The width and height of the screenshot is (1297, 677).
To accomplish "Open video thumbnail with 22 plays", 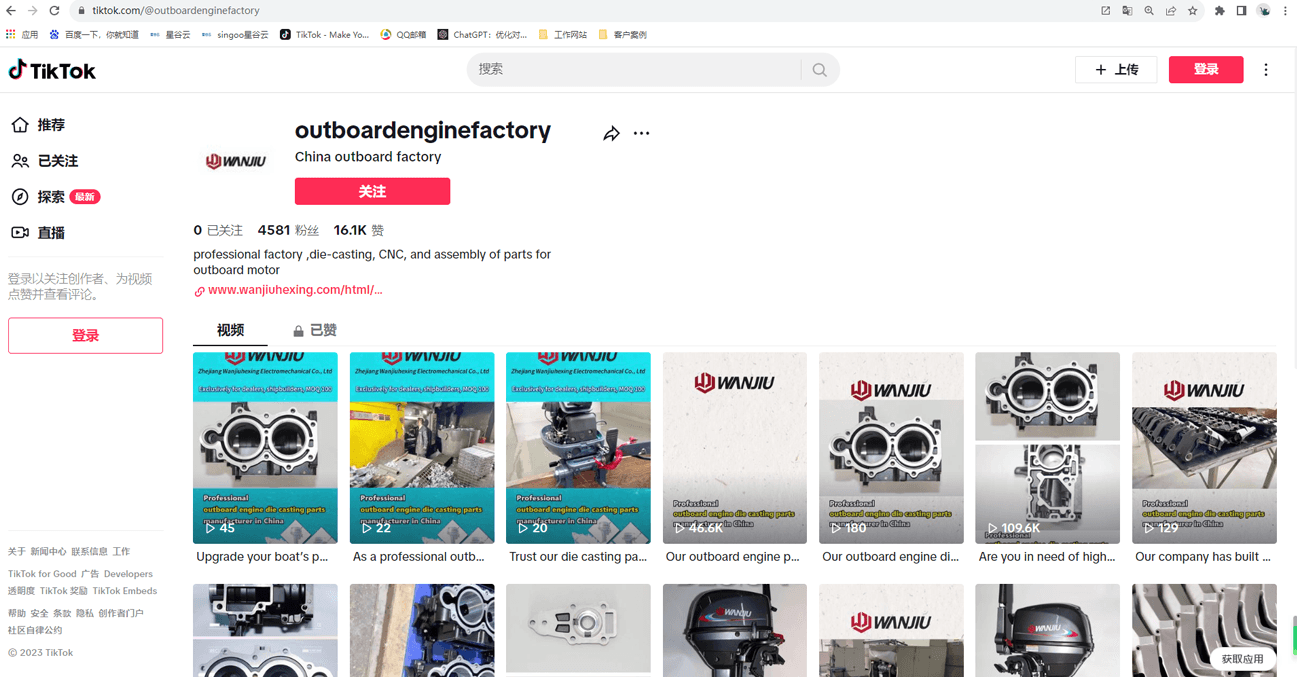I will click(x=422, y=448).
